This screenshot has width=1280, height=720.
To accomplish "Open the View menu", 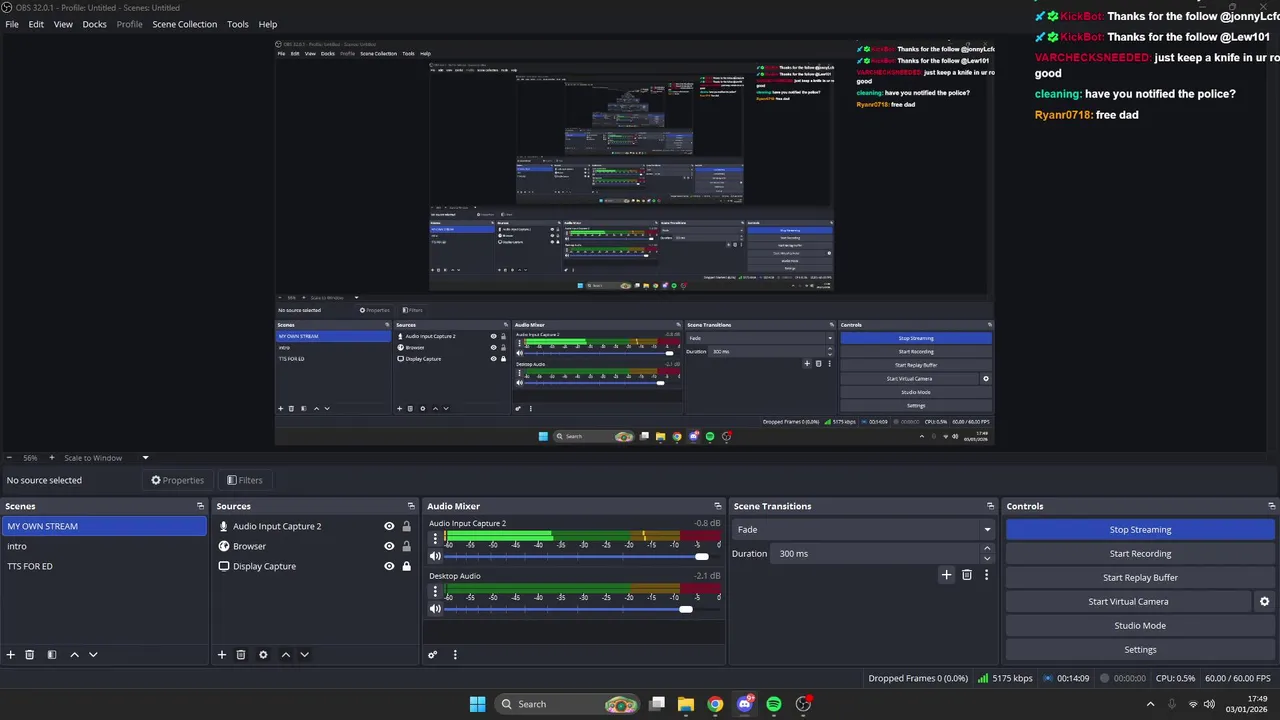I will point(63,24).
